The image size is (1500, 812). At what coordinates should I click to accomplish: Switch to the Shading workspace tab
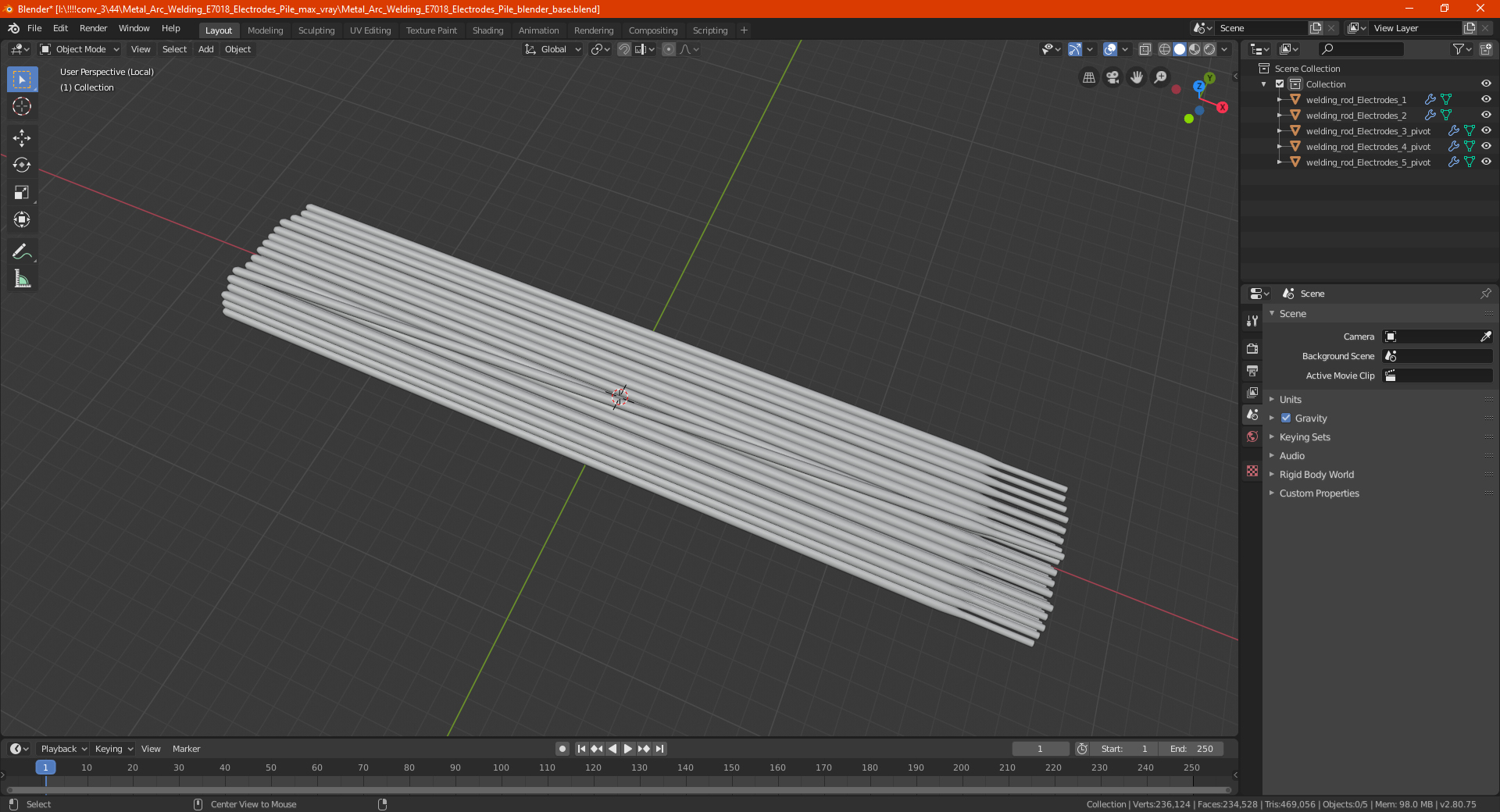(487, 30)
